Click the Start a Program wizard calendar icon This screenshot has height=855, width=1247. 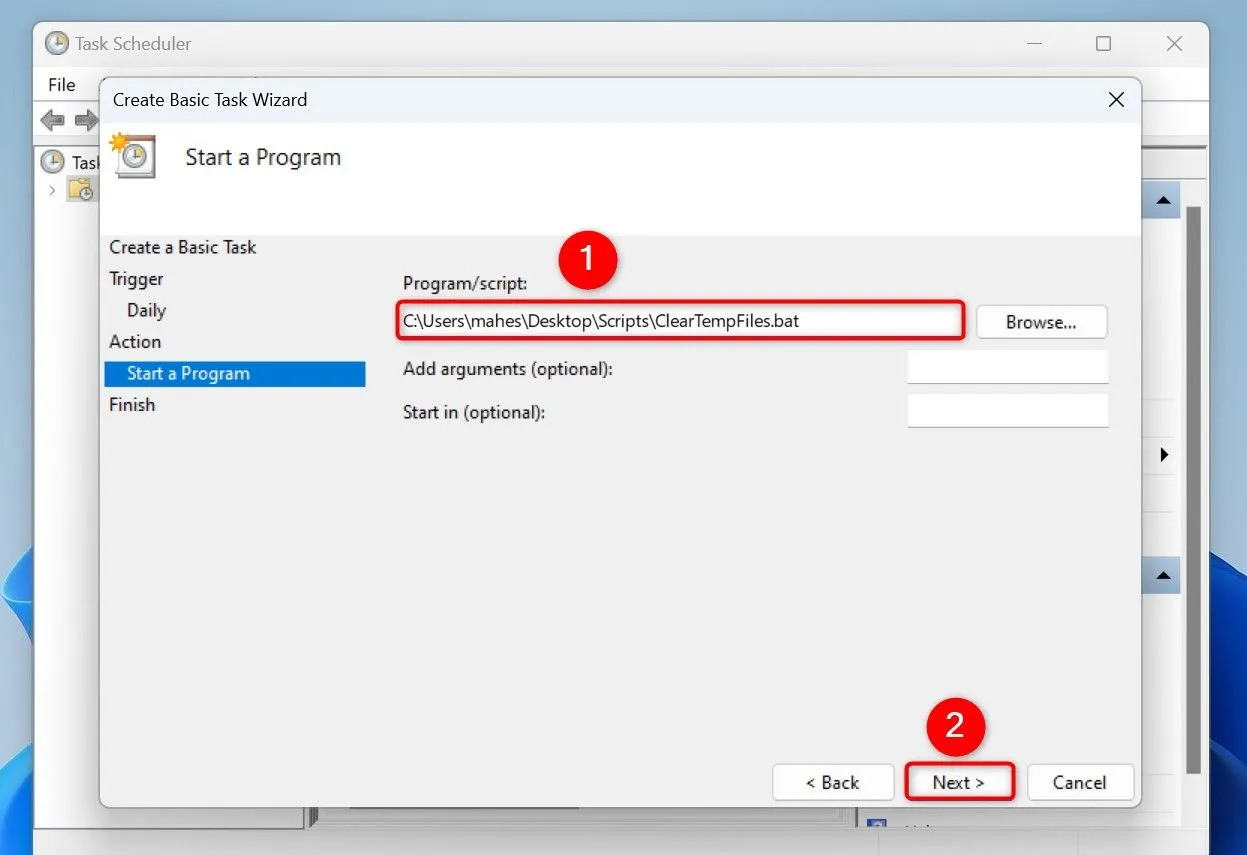[x=133, y=156]
